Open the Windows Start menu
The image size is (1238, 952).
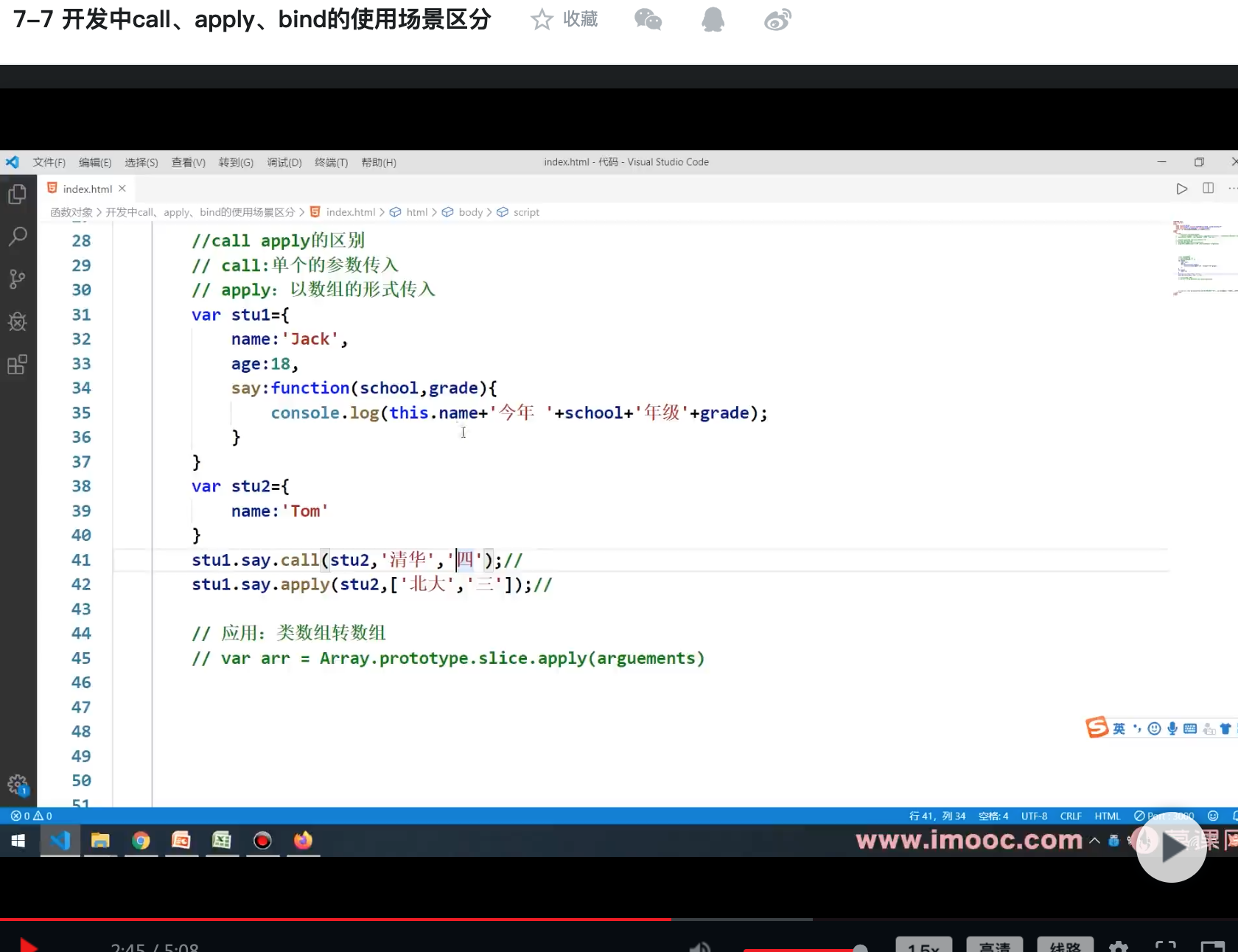(18, 841)
